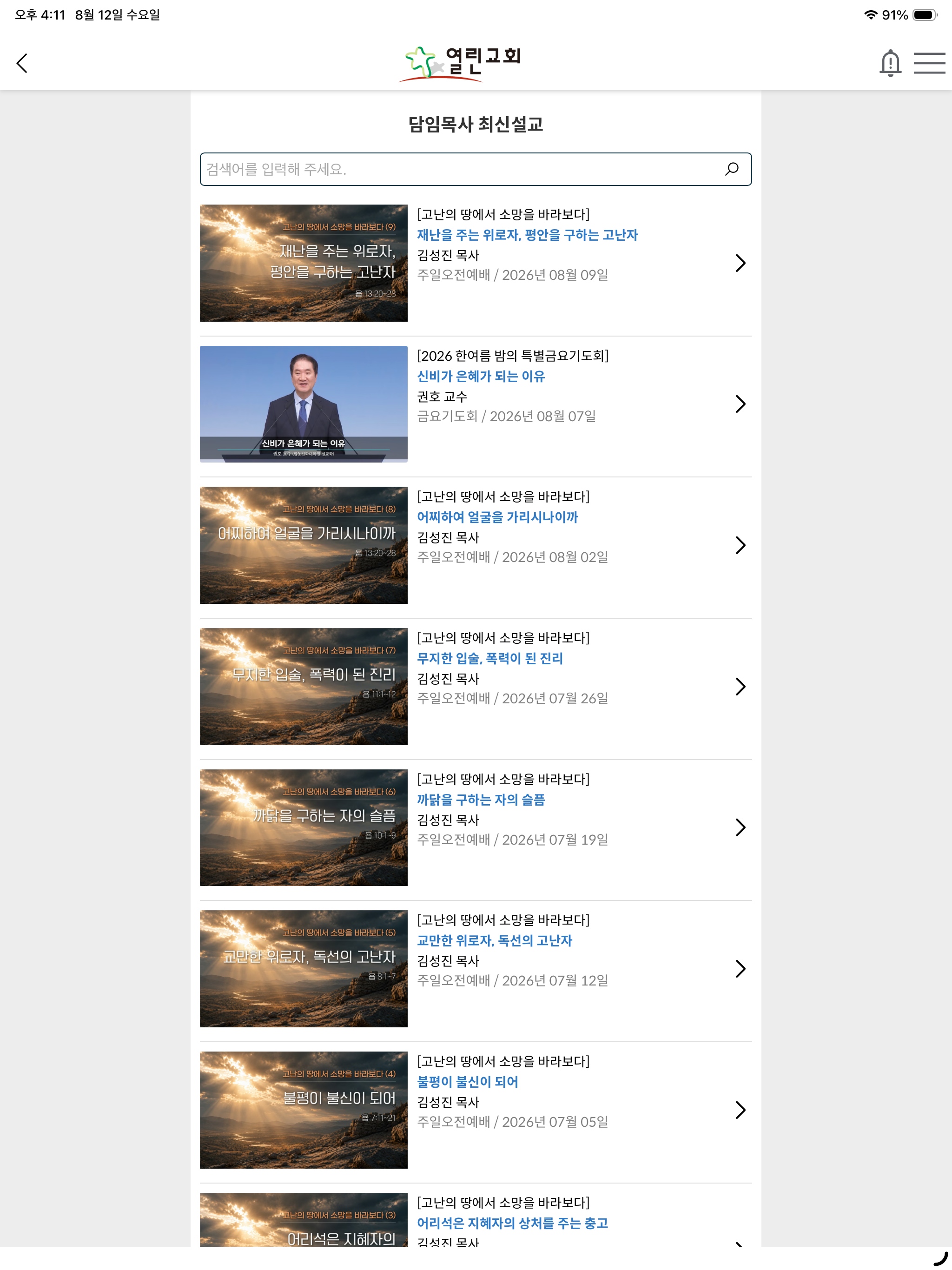Open chevron for 불평이 불신이 되어
952x1270 pixels.
tap(740, 1110)
